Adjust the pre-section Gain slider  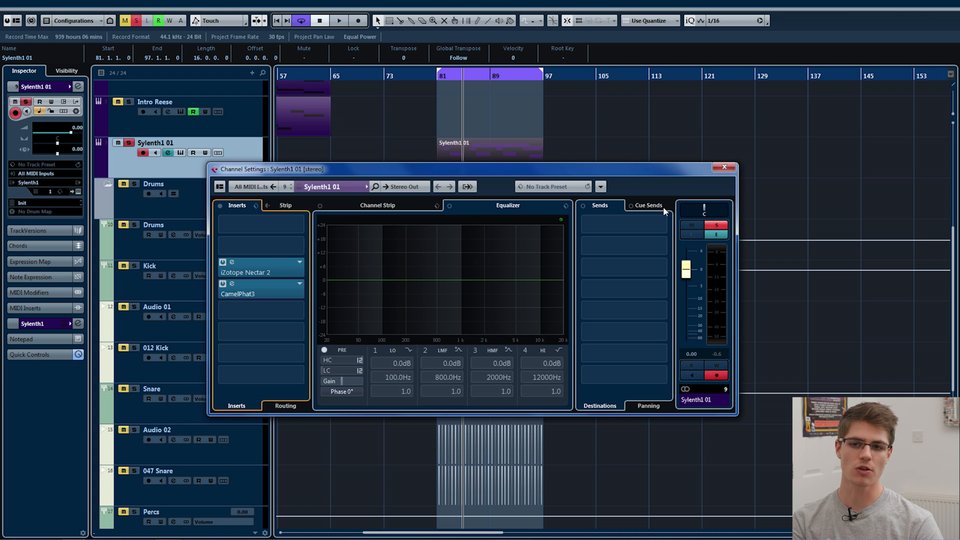pyautogui.click(x=342, y=381)
